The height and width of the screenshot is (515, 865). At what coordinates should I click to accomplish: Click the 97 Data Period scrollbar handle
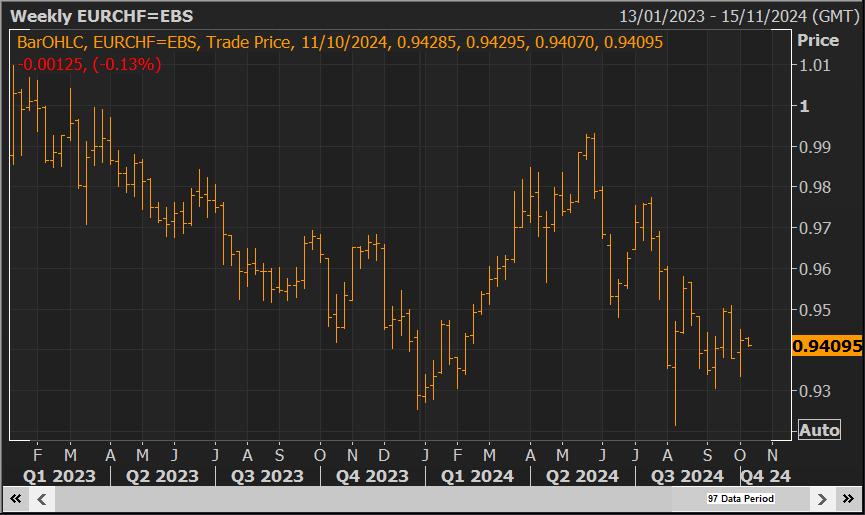click(x=741, y=499)
